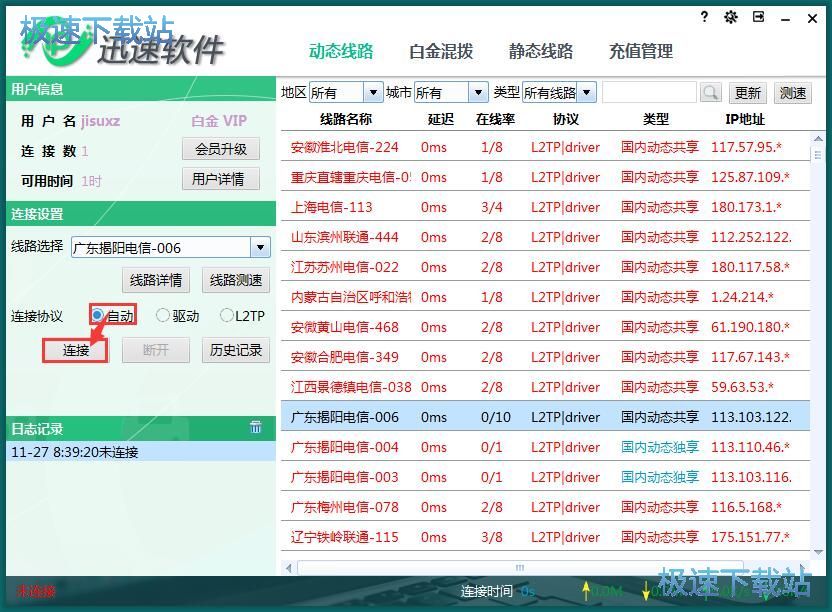This screenshot has height=612, width=832.
Task: Click the 测速 button in filter bar
Action: click(793, 93)
